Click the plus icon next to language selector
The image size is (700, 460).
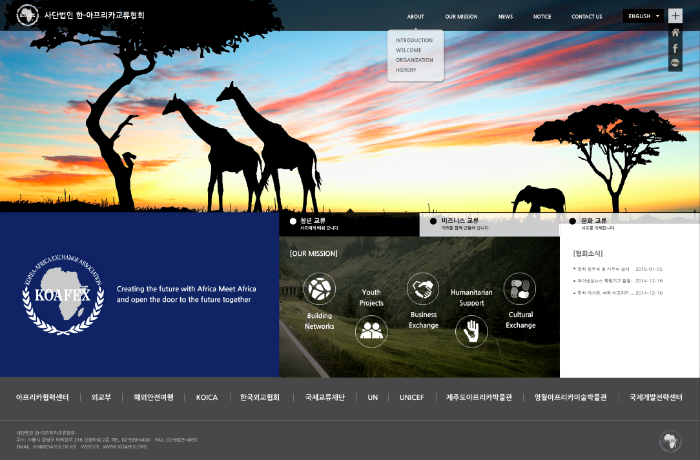point(676,16)
